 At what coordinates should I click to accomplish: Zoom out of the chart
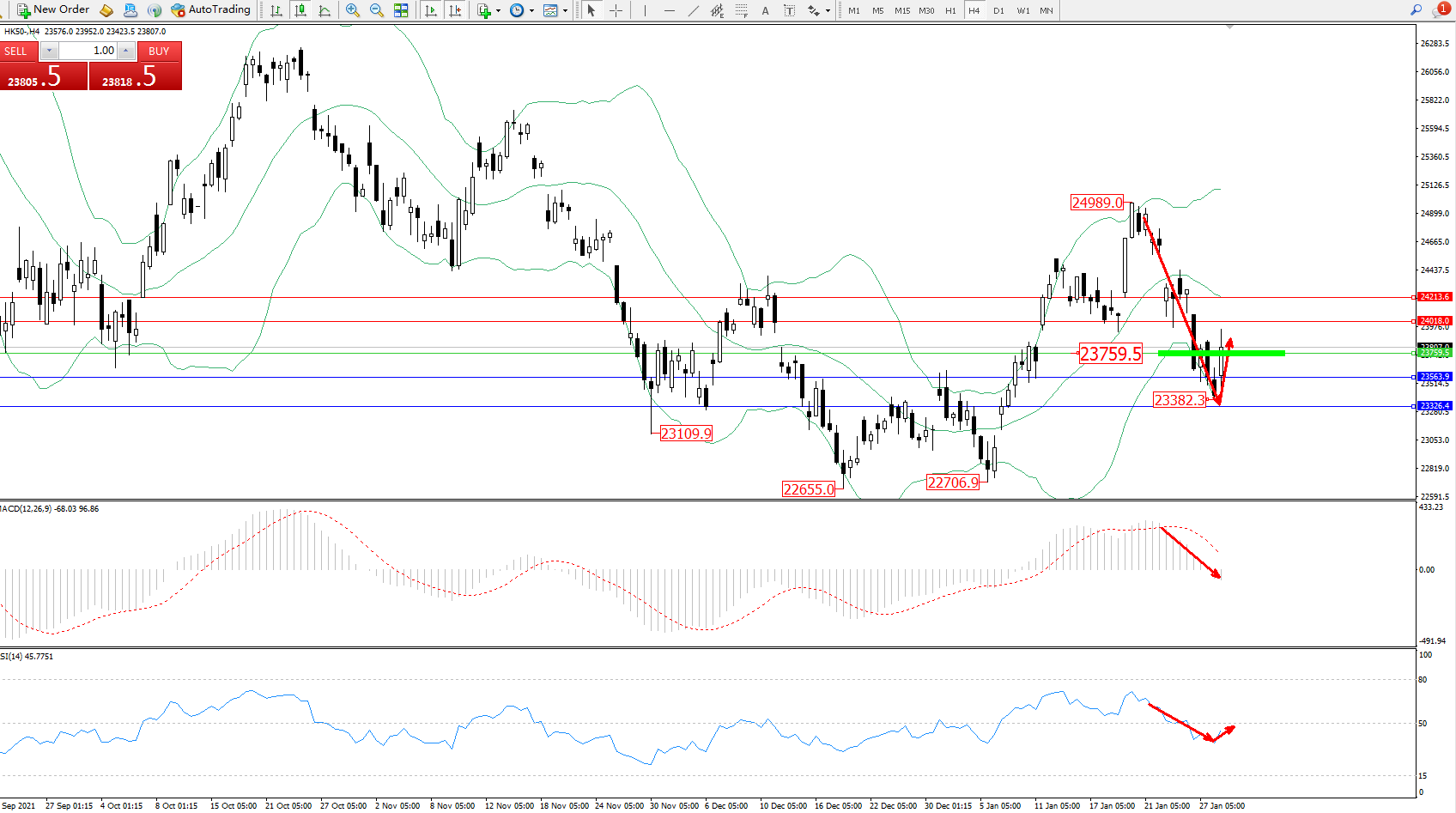click(x=377, y=10)
